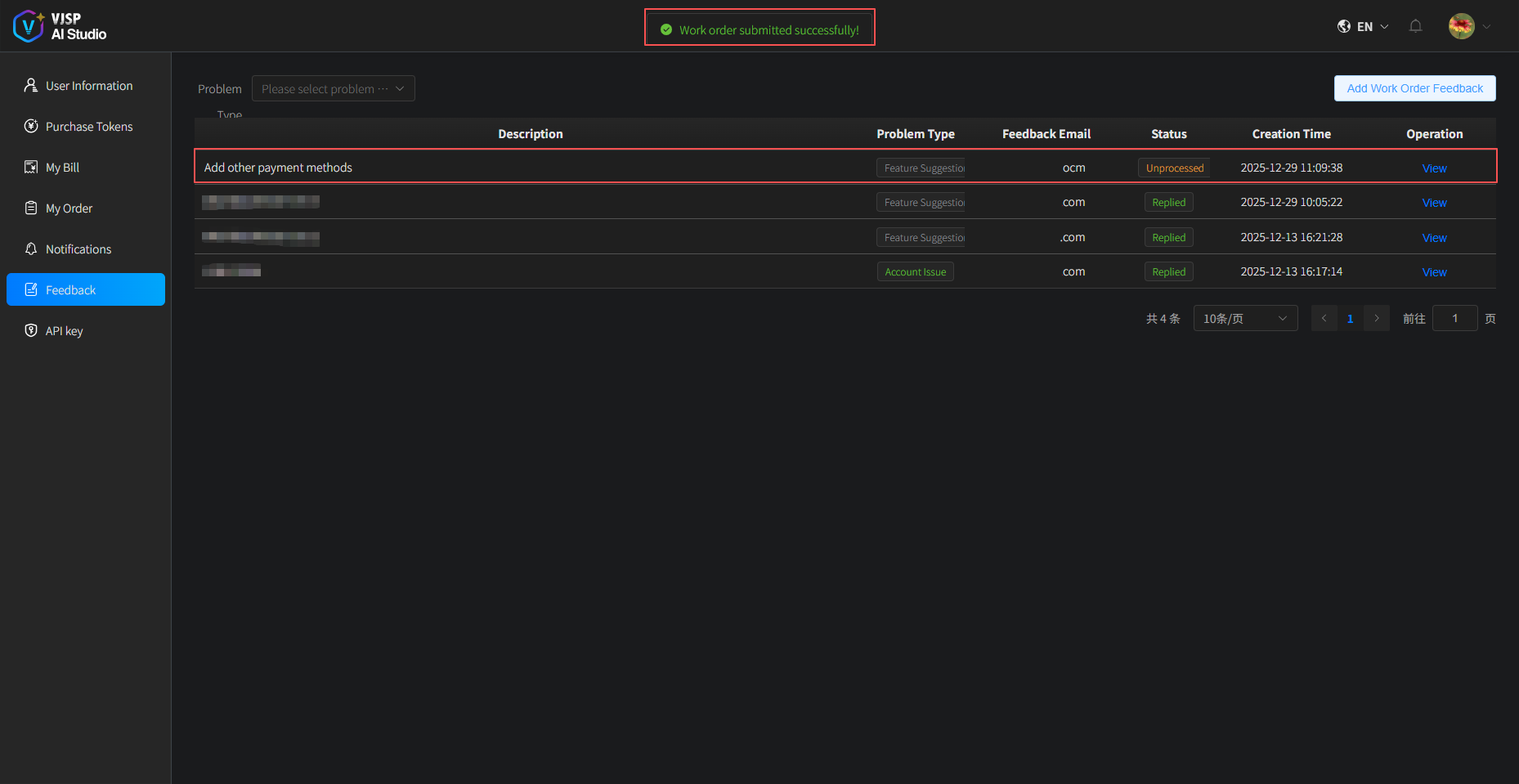Go to Notifications sidebar item
The height and width of the screenshot is (784, 1519).
pyautogui.click(x=78, y=249)
